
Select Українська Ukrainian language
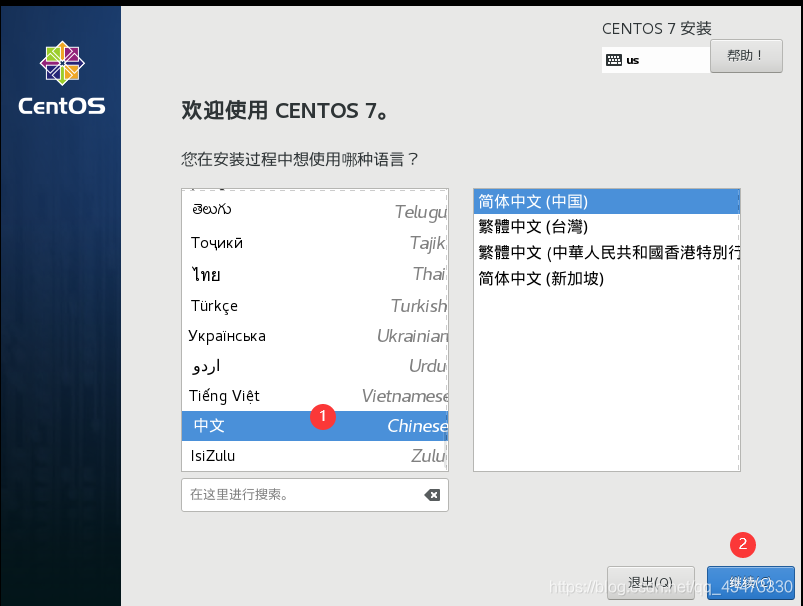314,336
